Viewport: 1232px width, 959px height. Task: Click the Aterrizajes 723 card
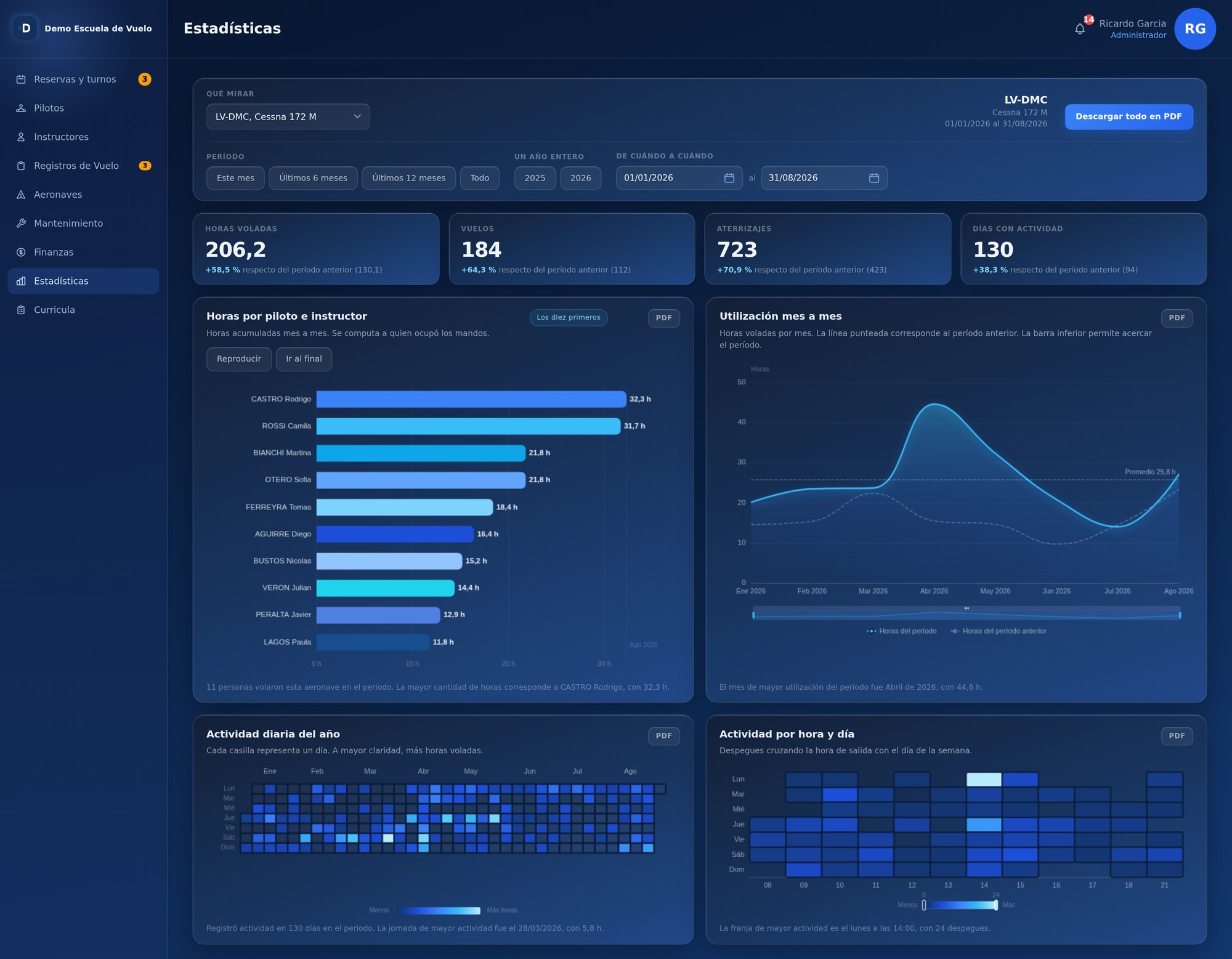click(827, 249)
